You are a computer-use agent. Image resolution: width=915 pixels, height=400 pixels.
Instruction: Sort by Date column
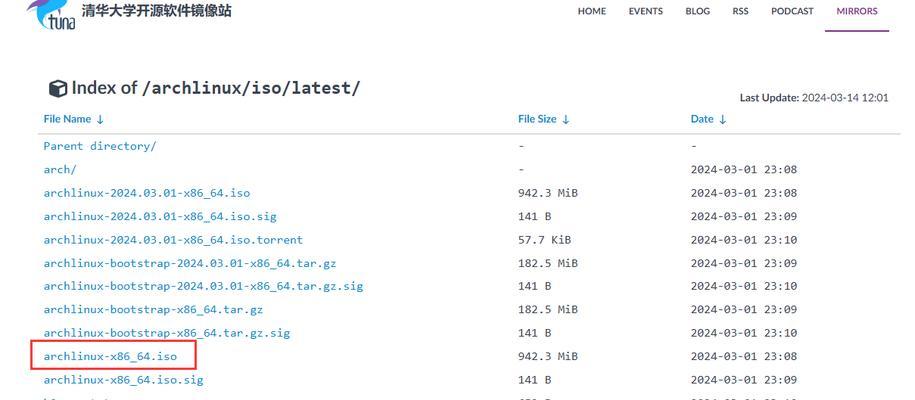[708, 119]
